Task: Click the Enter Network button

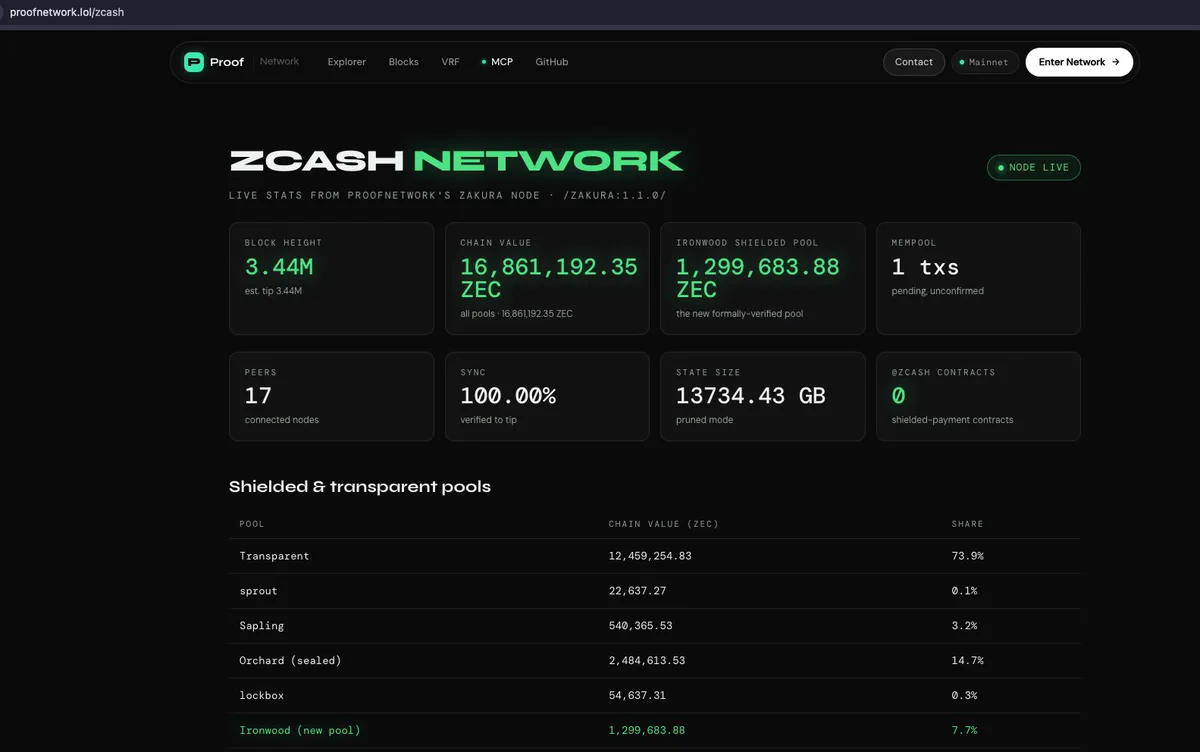Action: pos(1079,62)
